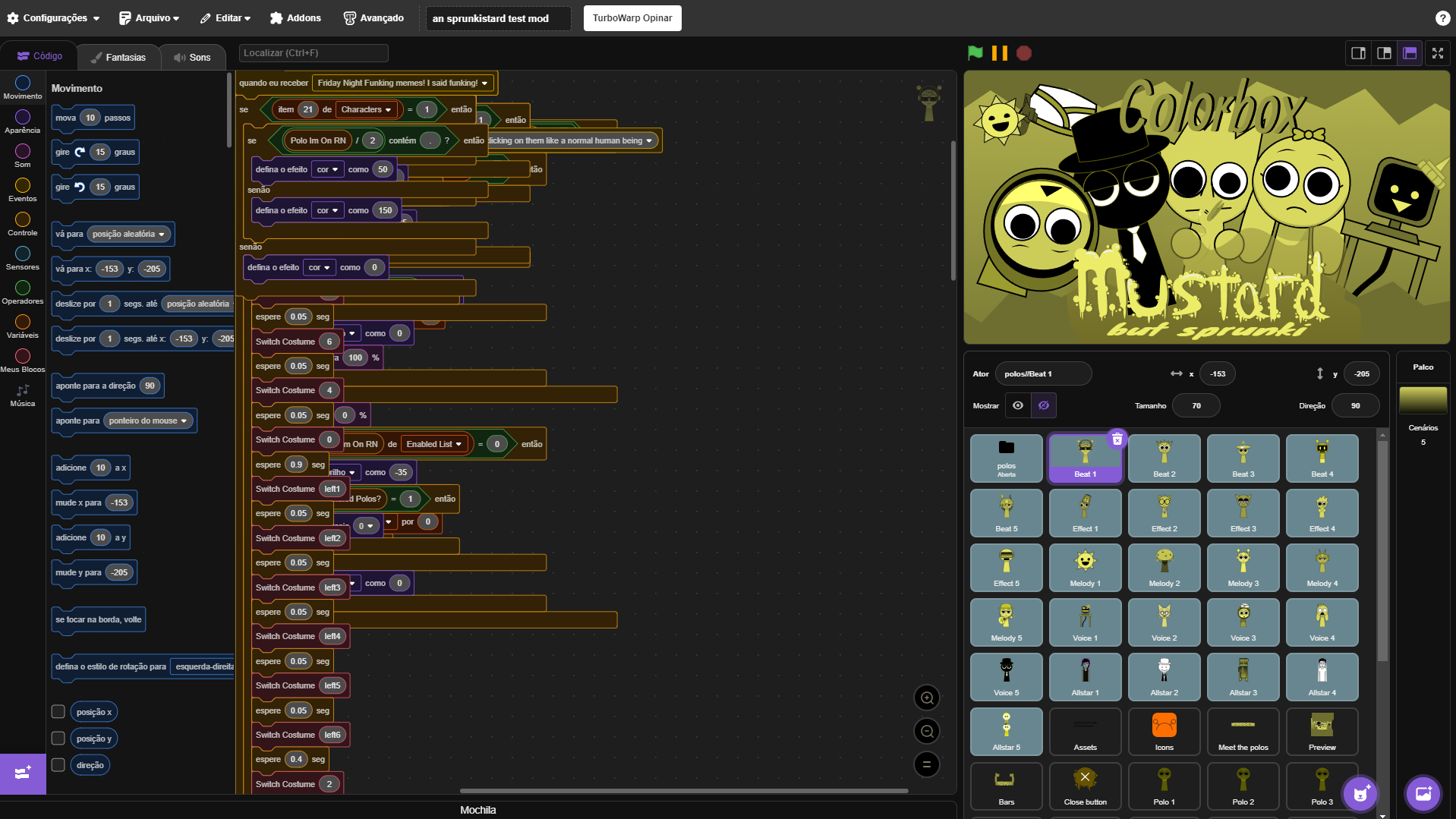Enable the posição y monitor checkbox
Screen dimensions: 1456x819
(58, 738)
